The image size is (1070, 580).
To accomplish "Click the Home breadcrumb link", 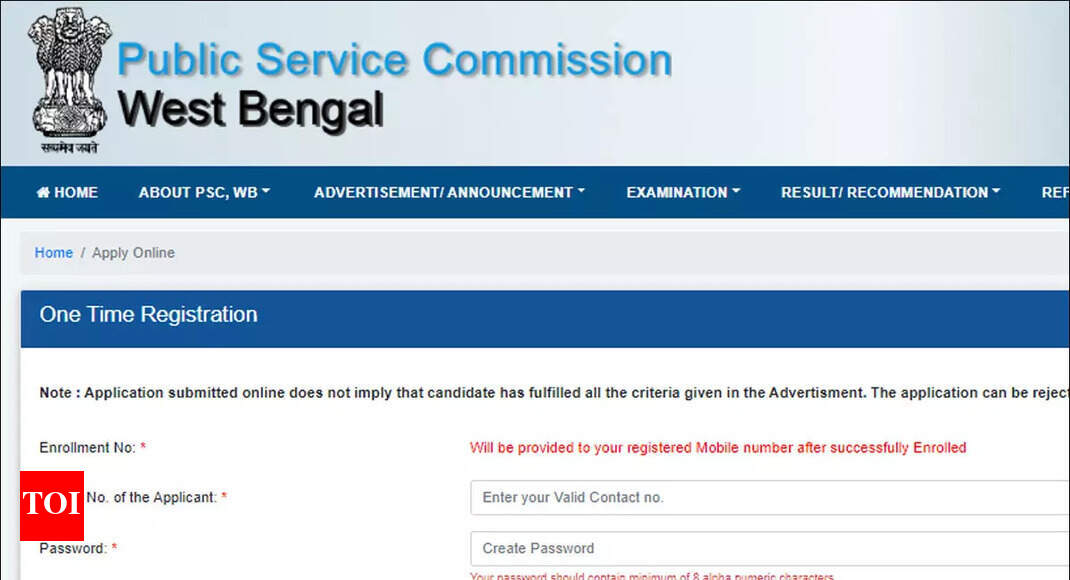I will point(54,252).
